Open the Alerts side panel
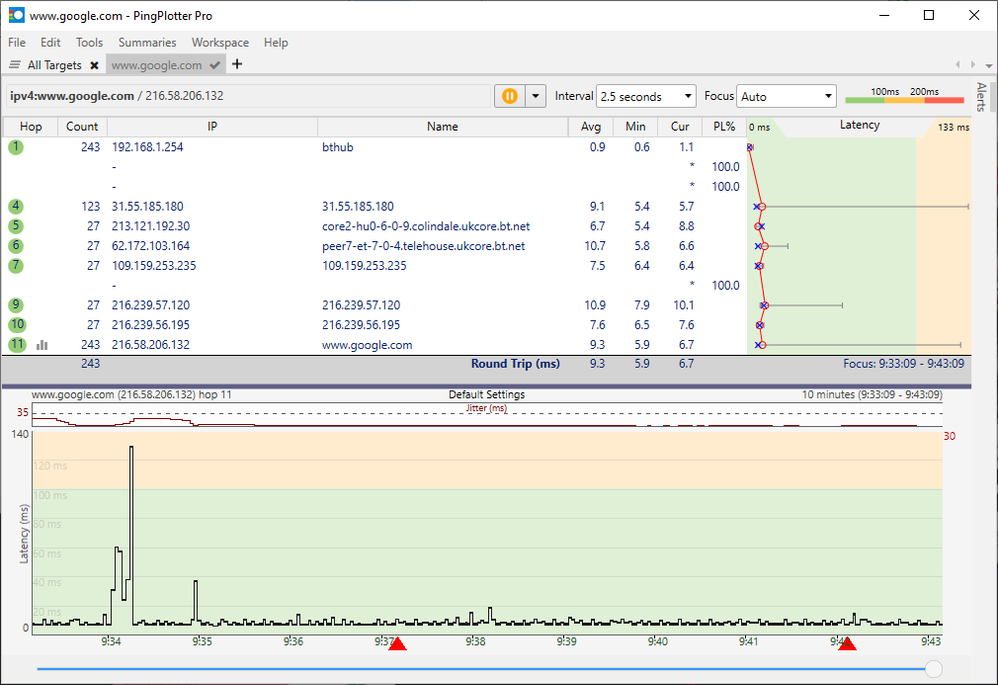The height and width of the screenshot is (685, 998). [980, 97]
